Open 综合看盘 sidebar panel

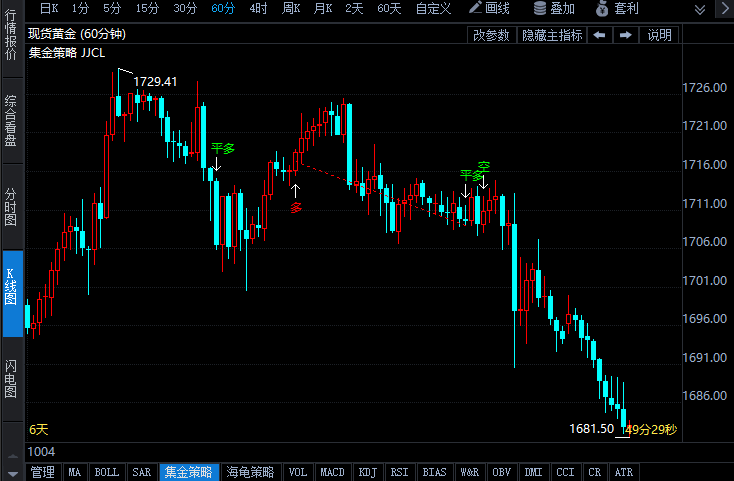[11, 121]
